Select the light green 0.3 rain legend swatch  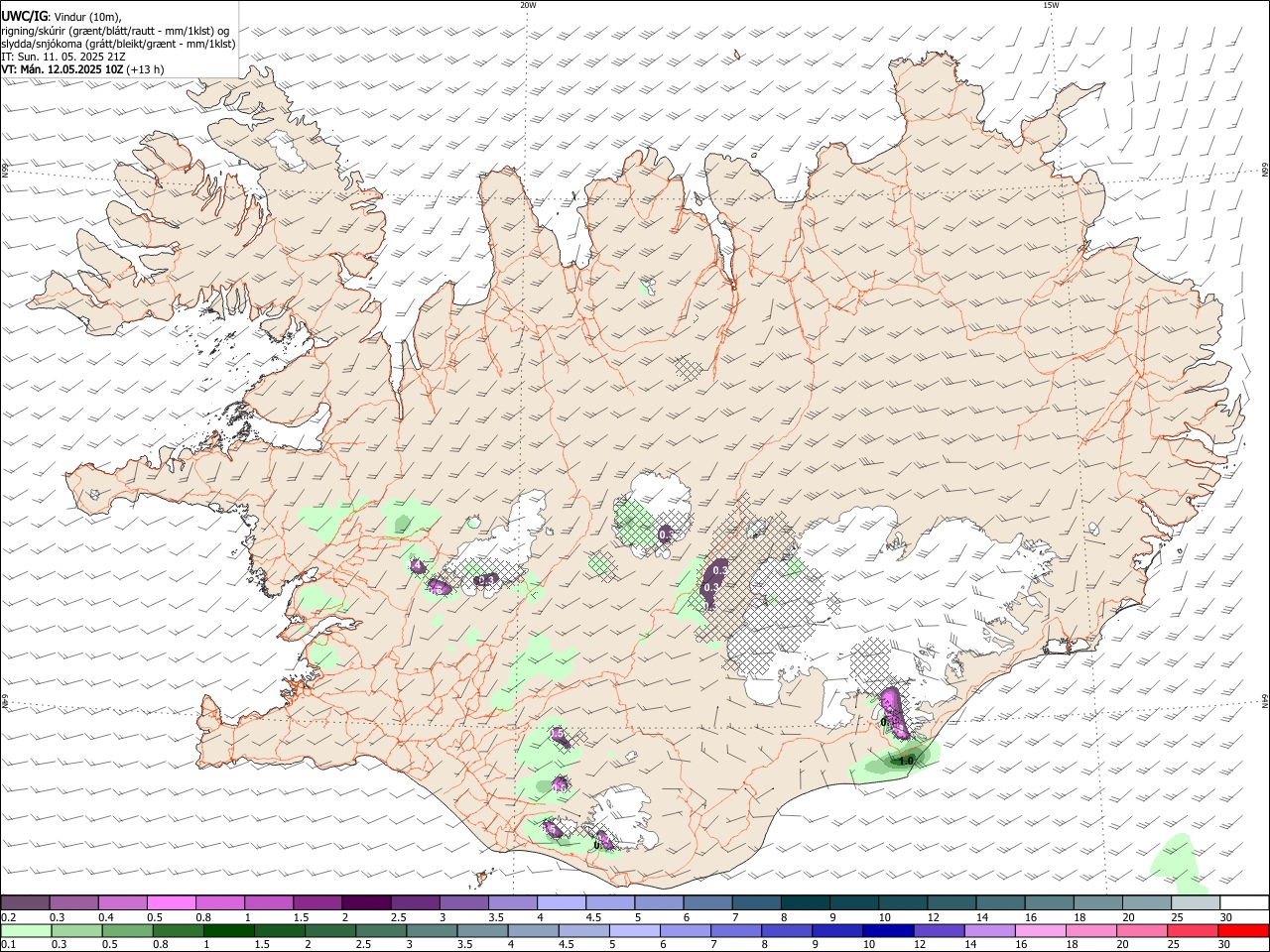pos(76,931)
